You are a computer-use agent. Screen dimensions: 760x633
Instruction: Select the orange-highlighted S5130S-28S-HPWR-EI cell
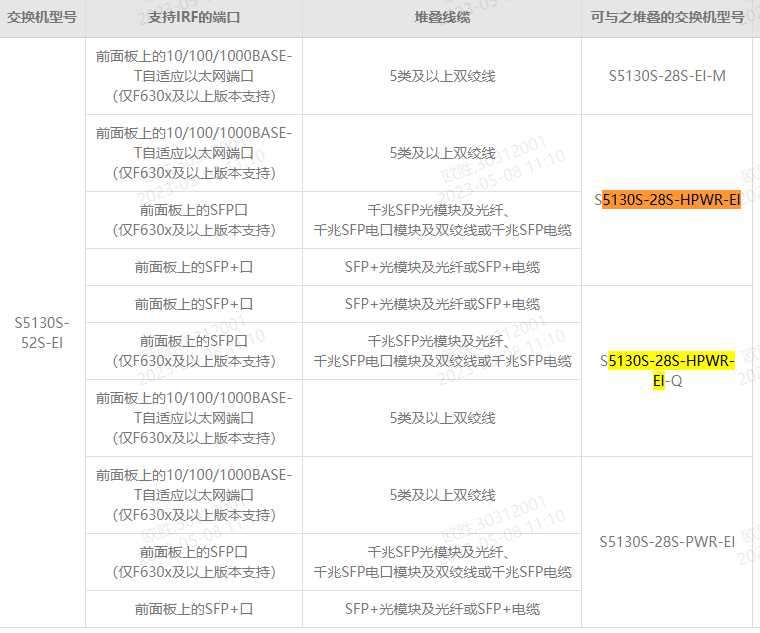click(667, 200)
